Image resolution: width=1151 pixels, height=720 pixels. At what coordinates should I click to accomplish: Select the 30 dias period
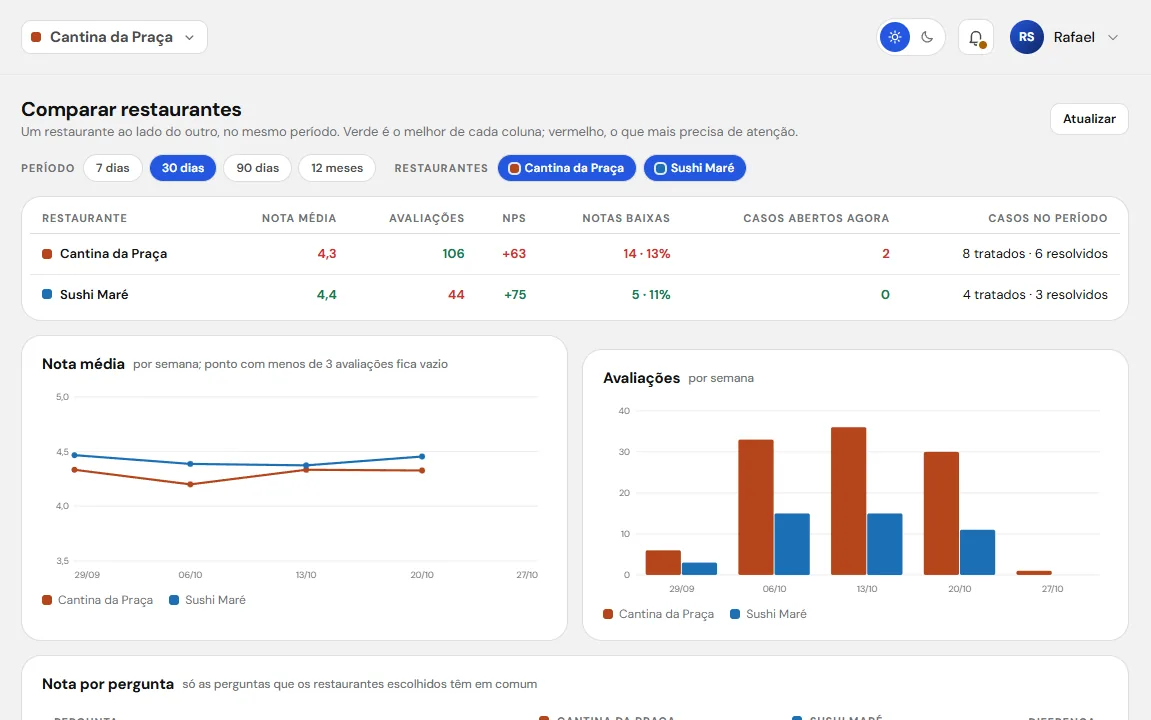(183, 168)
